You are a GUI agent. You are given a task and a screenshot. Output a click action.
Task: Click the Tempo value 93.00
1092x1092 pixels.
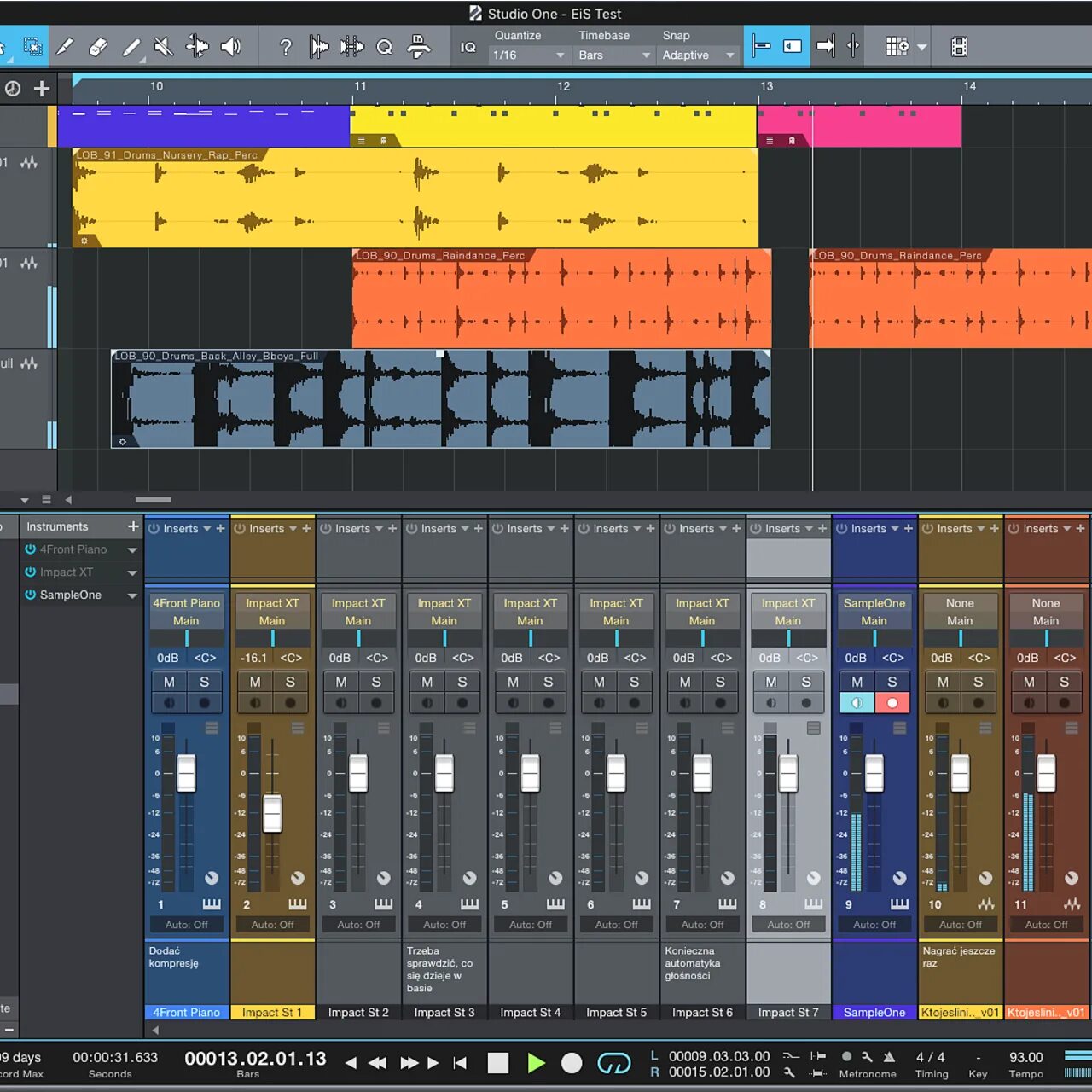pos(1025,1057)
